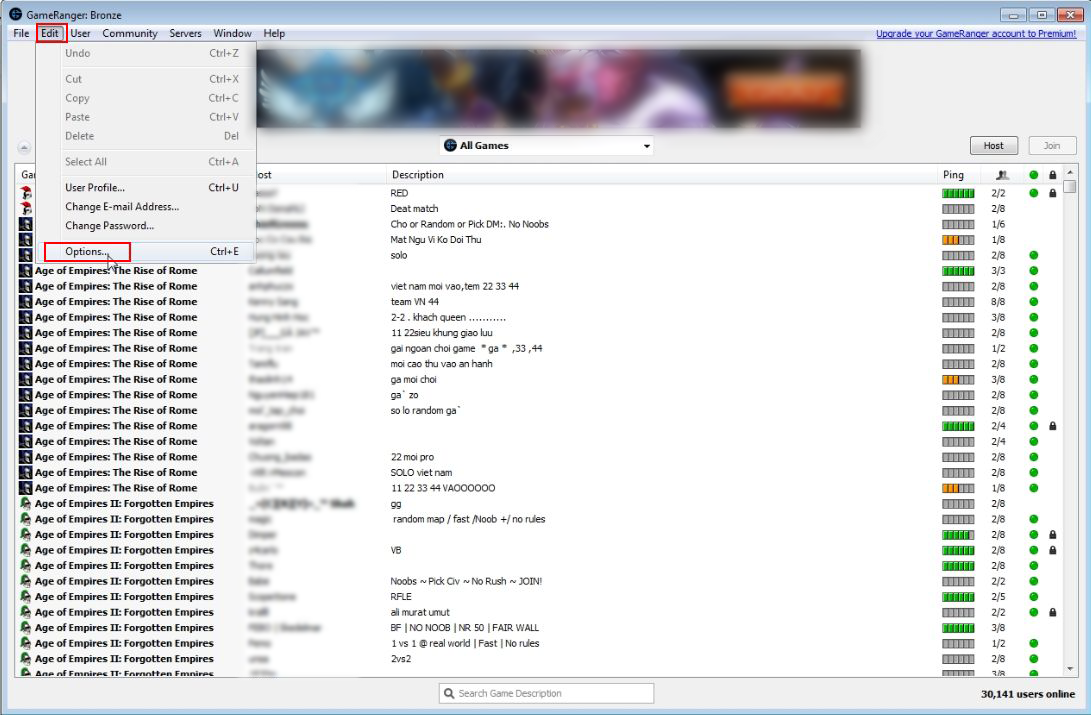
Task: Expand the All Games dropdown
Action: 547,145
